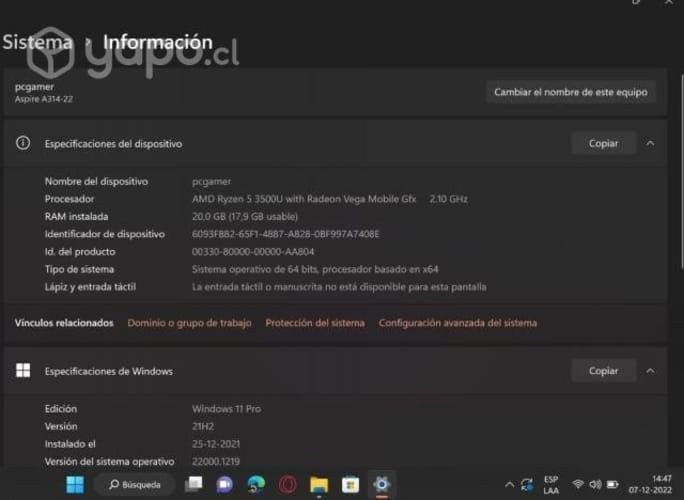Click the sync update tray icon
684x500 pixels.
[x=527, y=484]
